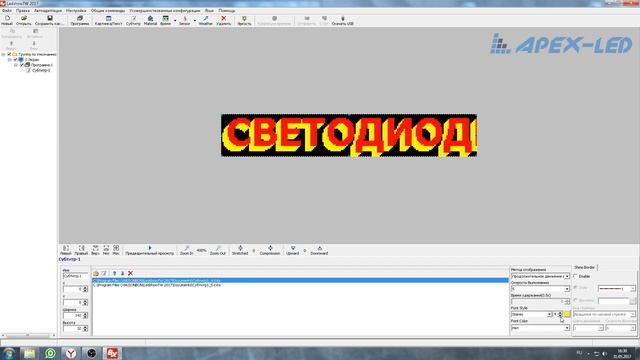
Task: Click the edit icon above the file list
Action: pyautogui.click(x=104, y=273)
